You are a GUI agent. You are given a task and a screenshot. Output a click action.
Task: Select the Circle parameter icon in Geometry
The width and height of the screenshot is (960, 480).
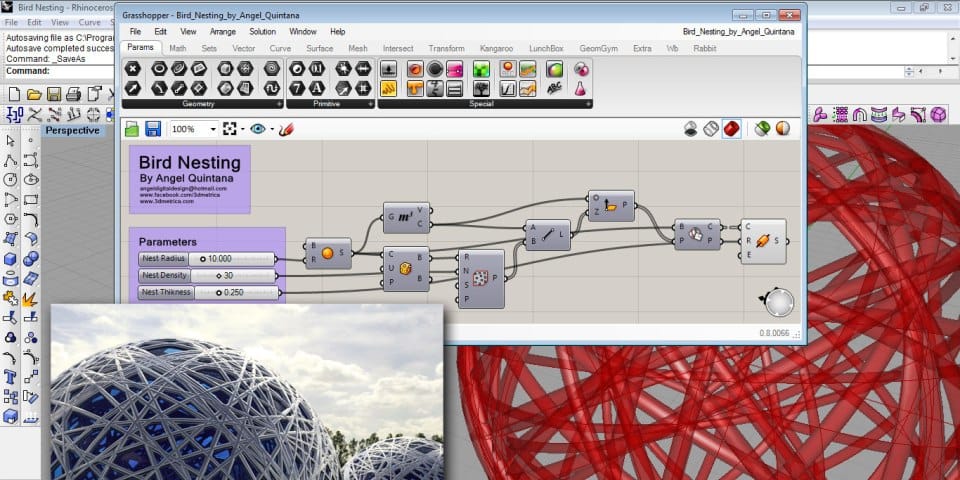point(159,69)
